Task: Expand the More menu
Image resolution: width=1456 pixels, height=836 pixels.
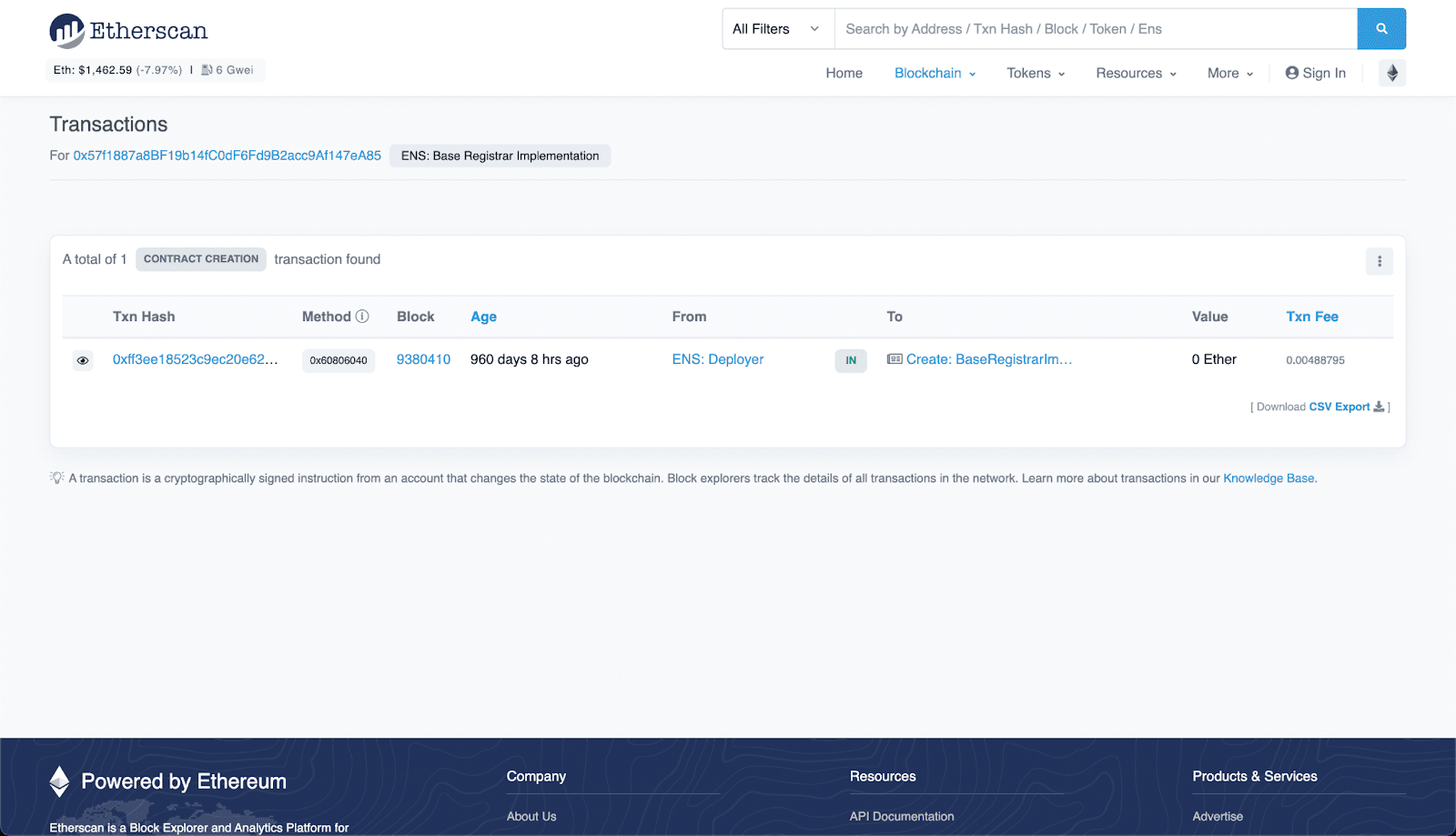Action: (1230, 73)
